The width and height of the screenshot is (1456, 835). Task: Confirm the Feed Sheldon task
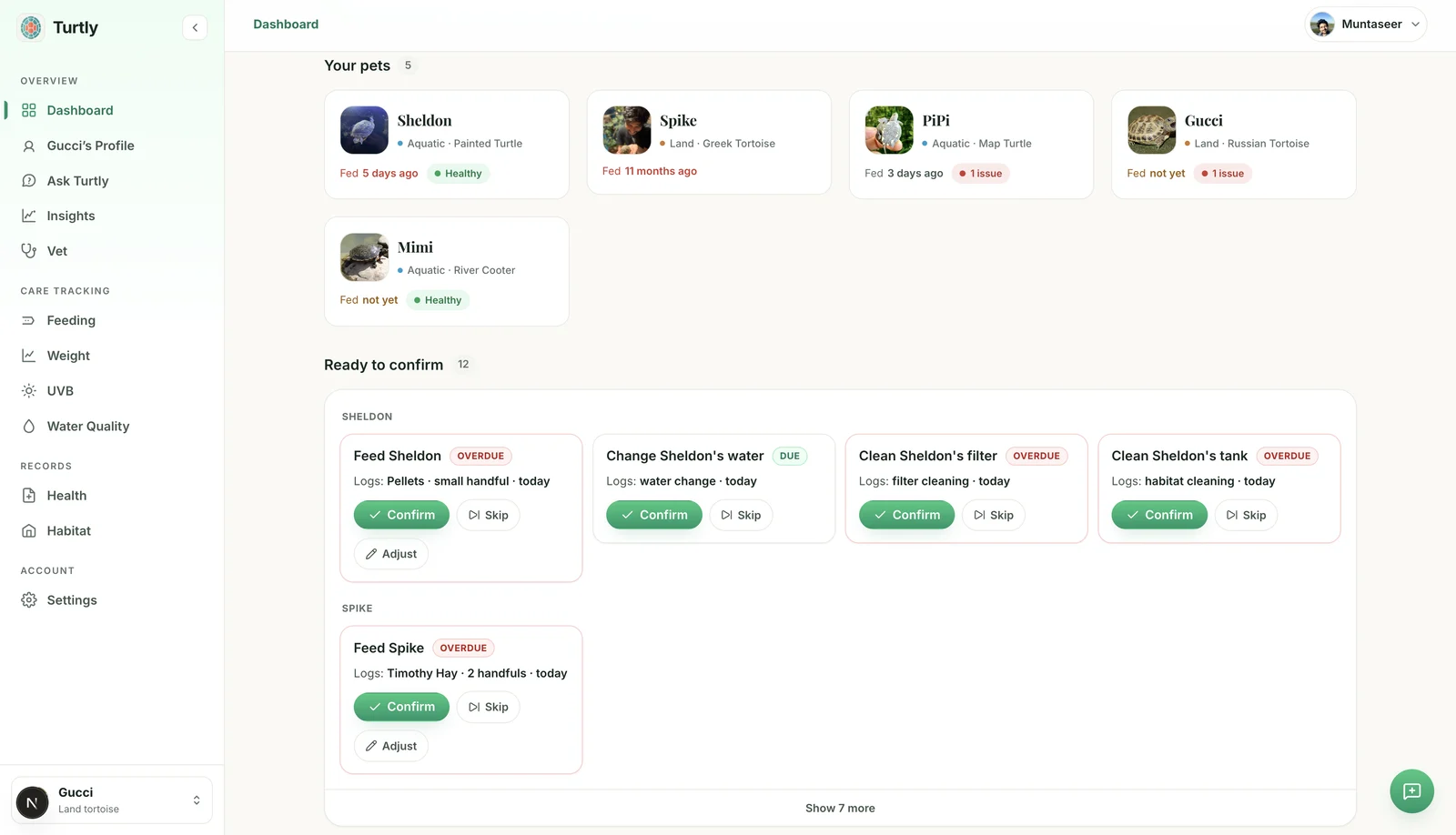tap(401, 515)
